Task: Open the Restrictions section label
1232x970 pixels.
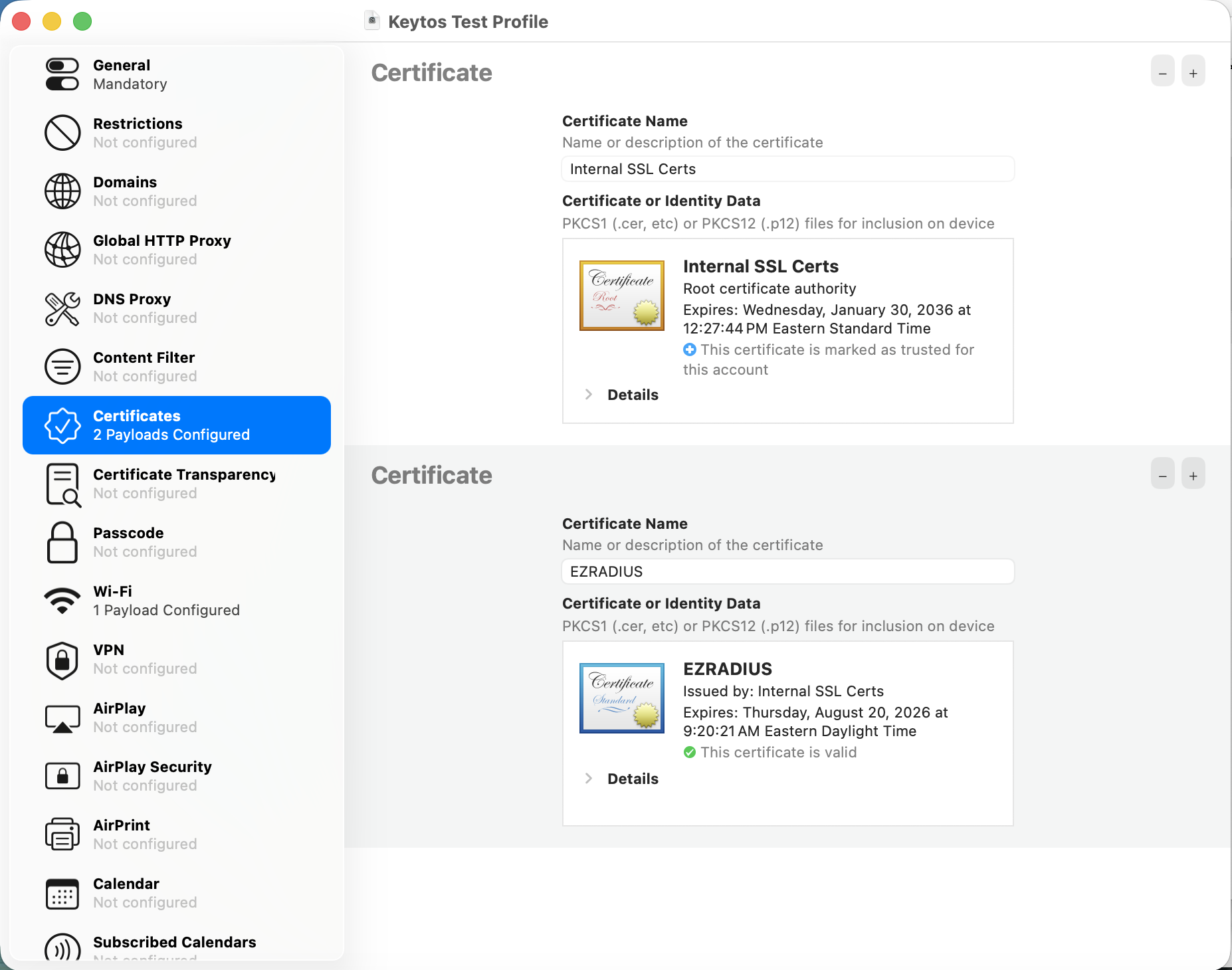Action: point(138,124)
